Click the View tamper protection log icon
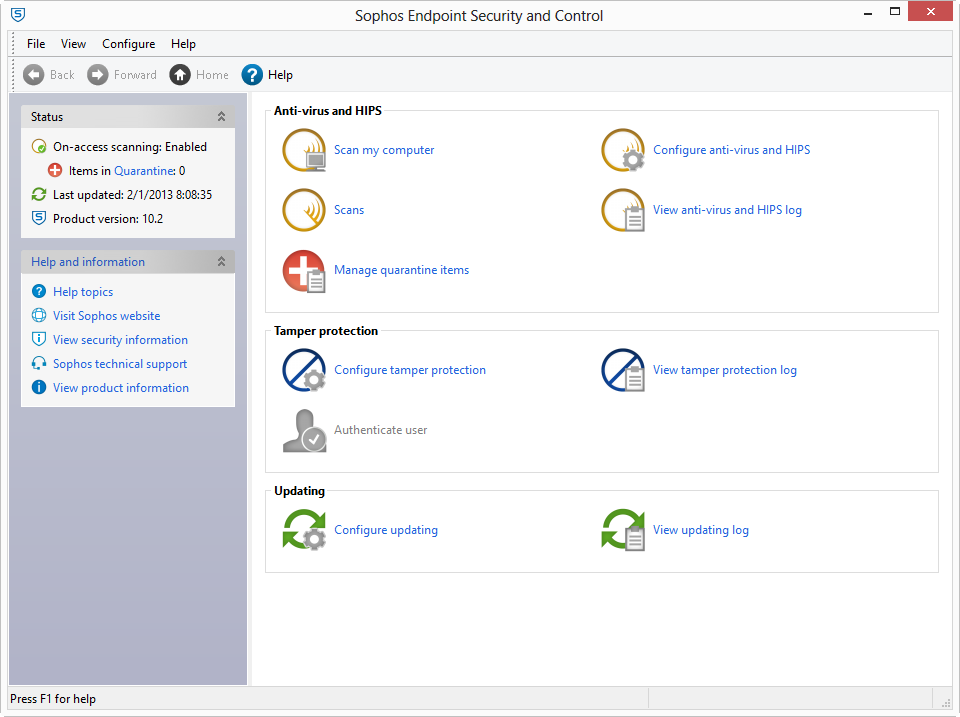960x717 pixels. pos(622,370)
